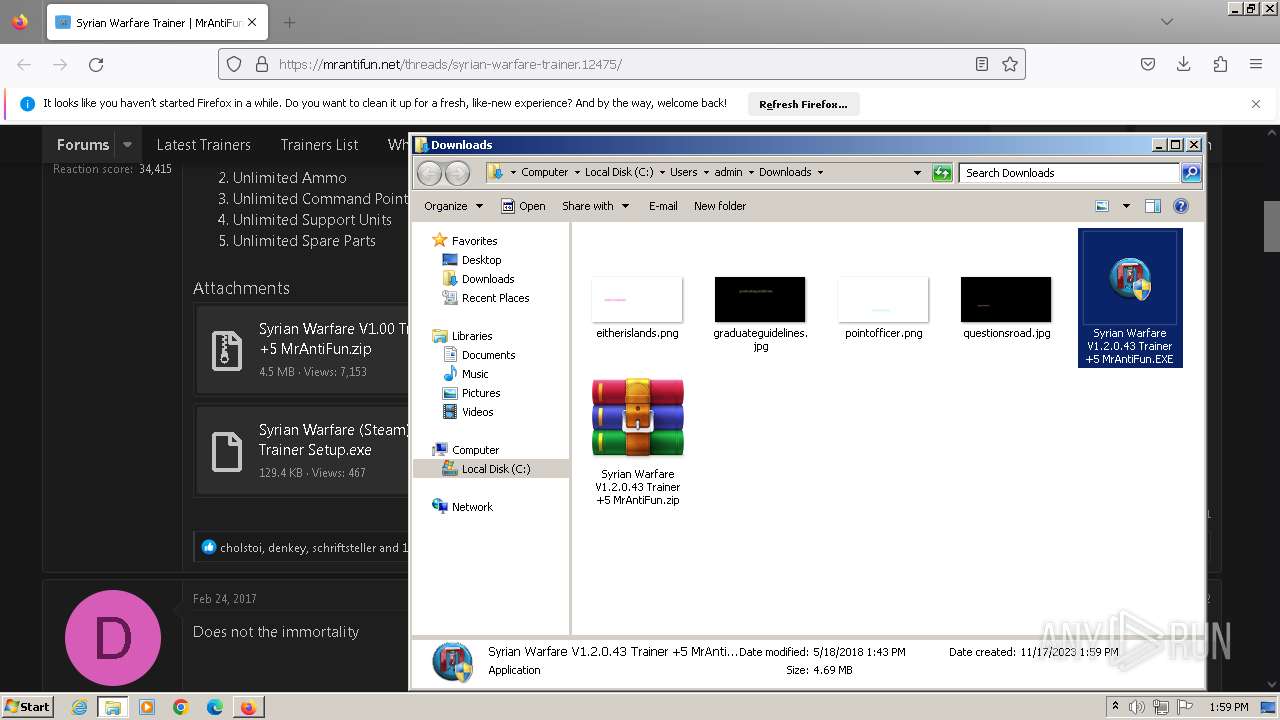Click the Save to Pocket icon
Viewport: 1280px width, 720px height.
(1148, 64)
